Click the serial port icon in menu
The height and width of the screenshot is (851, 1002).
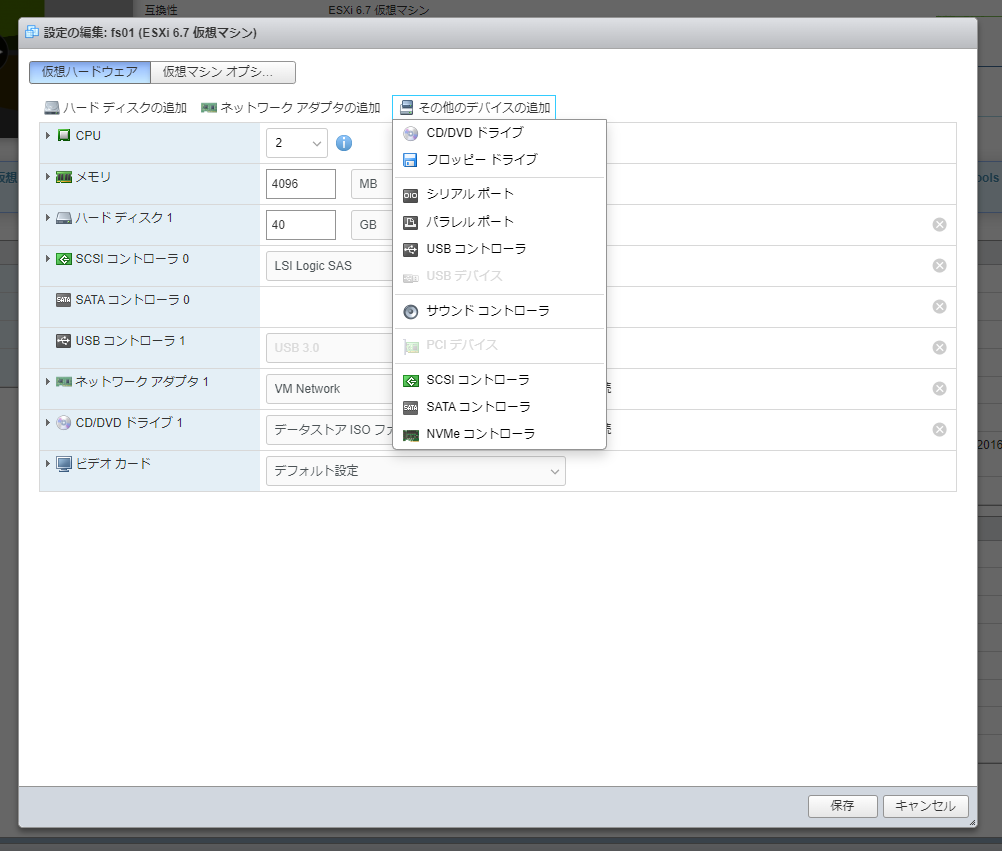[x=410, y=195]
